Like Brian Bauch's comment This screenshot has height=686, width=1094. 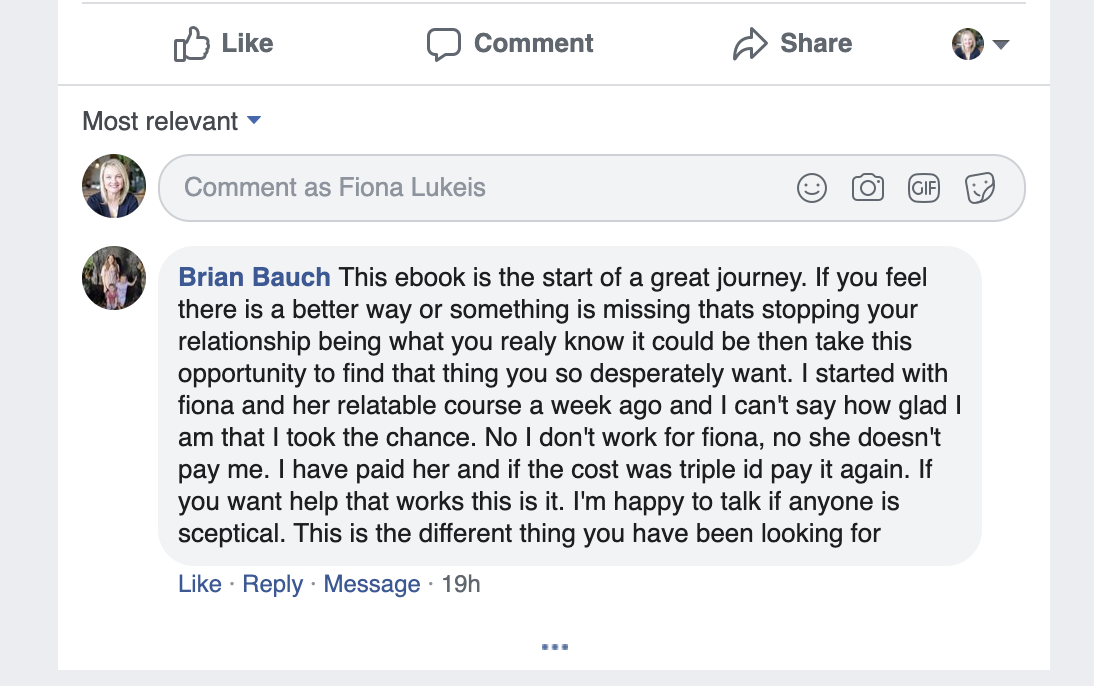click(x=199, y=584)
